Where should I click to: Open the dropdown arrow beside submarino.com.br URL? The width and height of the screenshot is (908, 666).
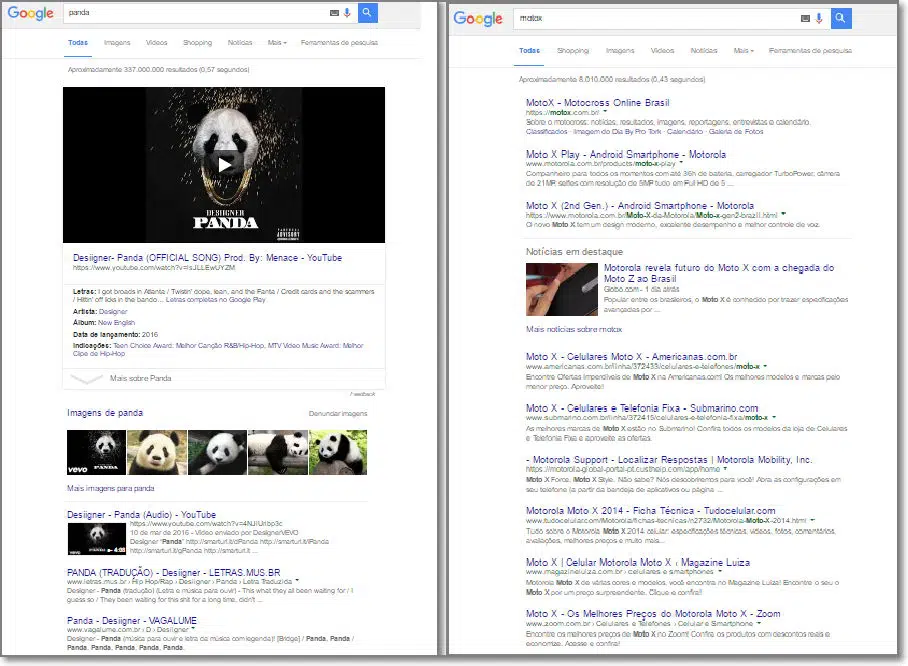click(774, 417)
